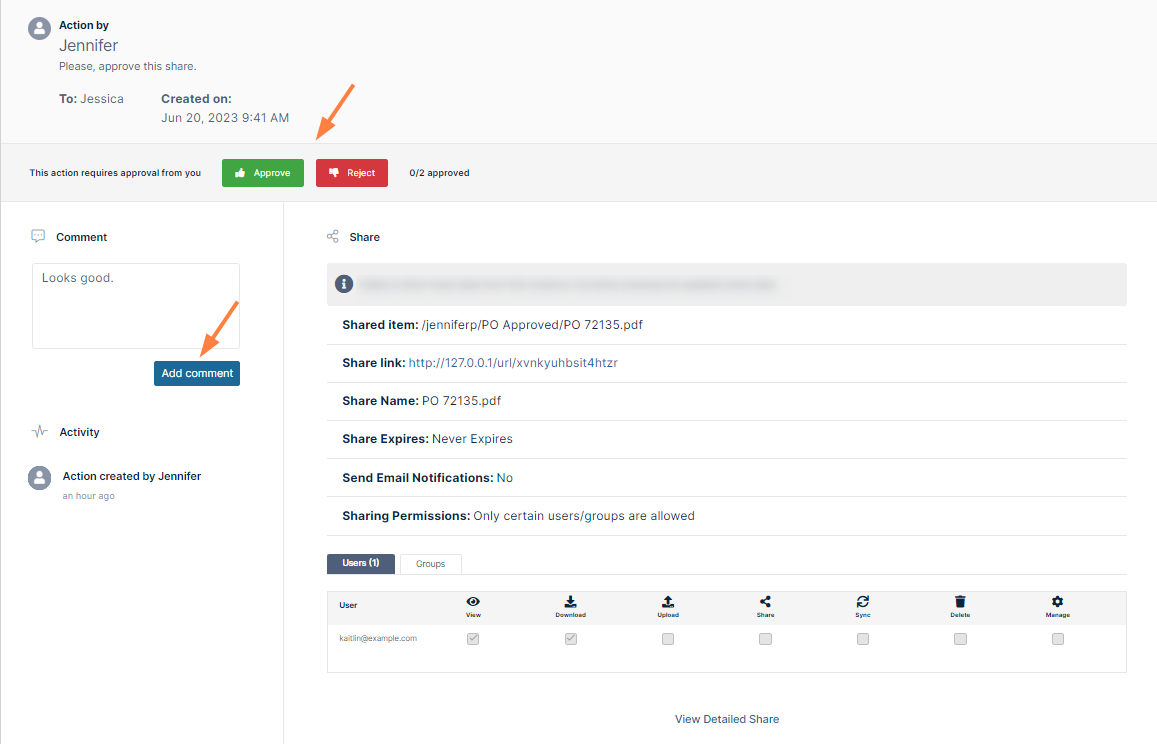The image size is (1157, 744).
Task: Click the Upload icon in permissions header
Action: tap(668, 602)
